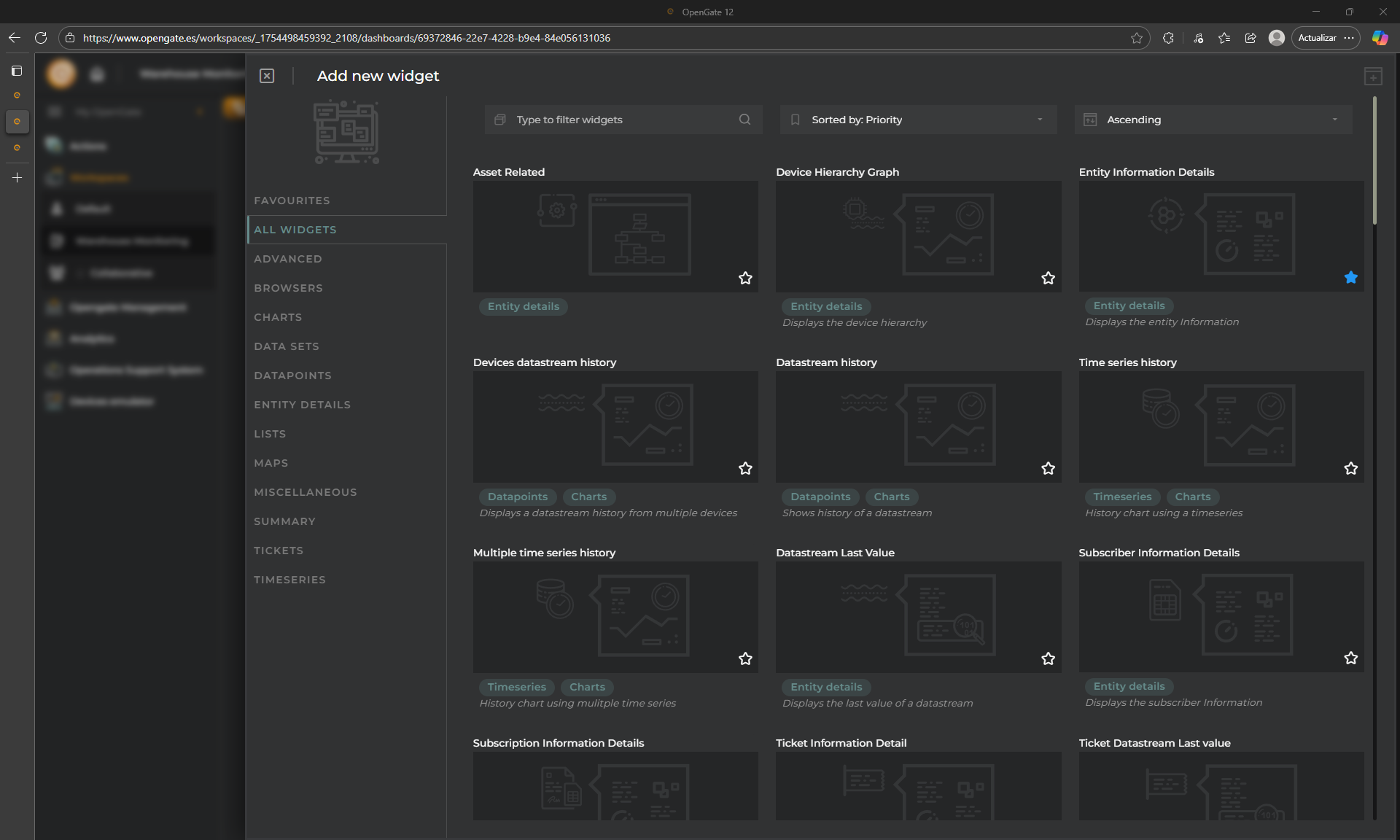Image resolution: width=1400 pixels, height=840 pixels.
Task: Unfavourite Entity Information Details widget star
Action: pyautogui.click(x=1350, y=277)
